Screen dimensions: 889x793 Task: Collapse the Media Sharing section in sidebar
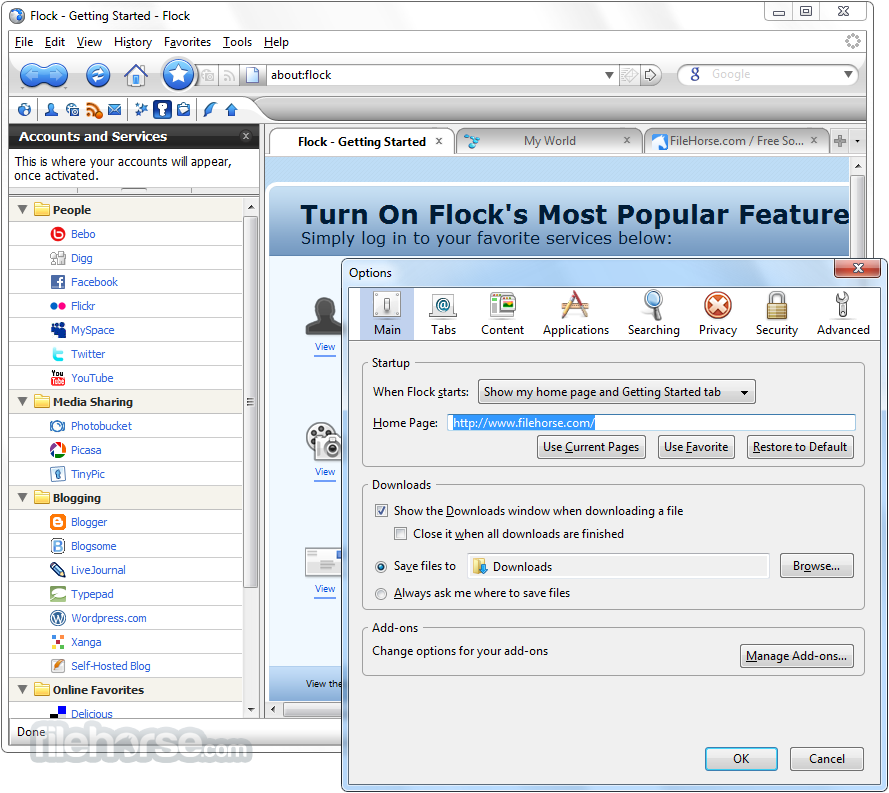click(22, 401)
